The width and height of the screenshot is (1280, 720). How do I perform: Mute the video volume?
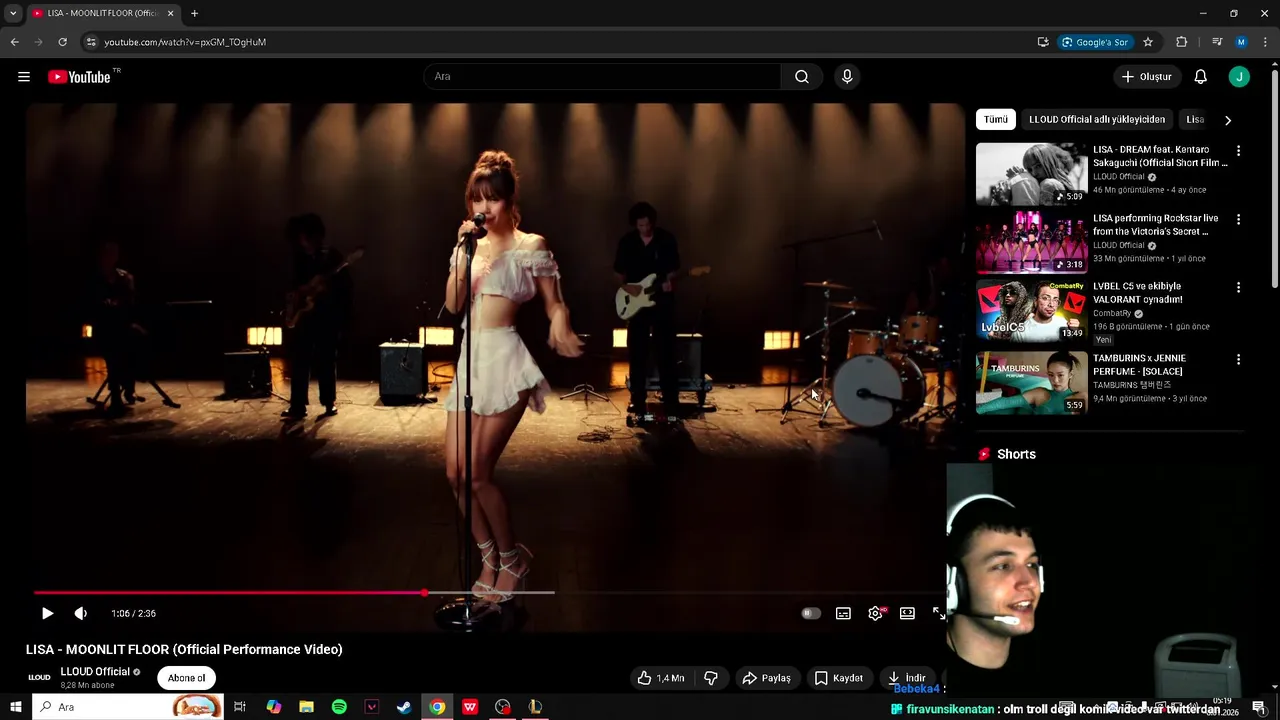[81, 613]
